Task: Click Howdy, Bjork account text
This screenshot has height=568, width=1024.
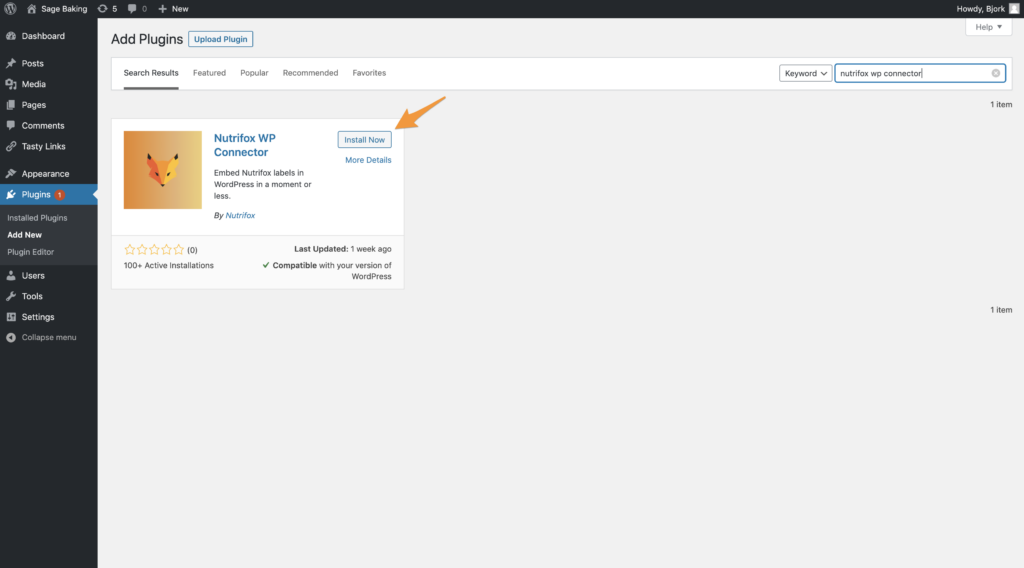Action: coord(980,8)
